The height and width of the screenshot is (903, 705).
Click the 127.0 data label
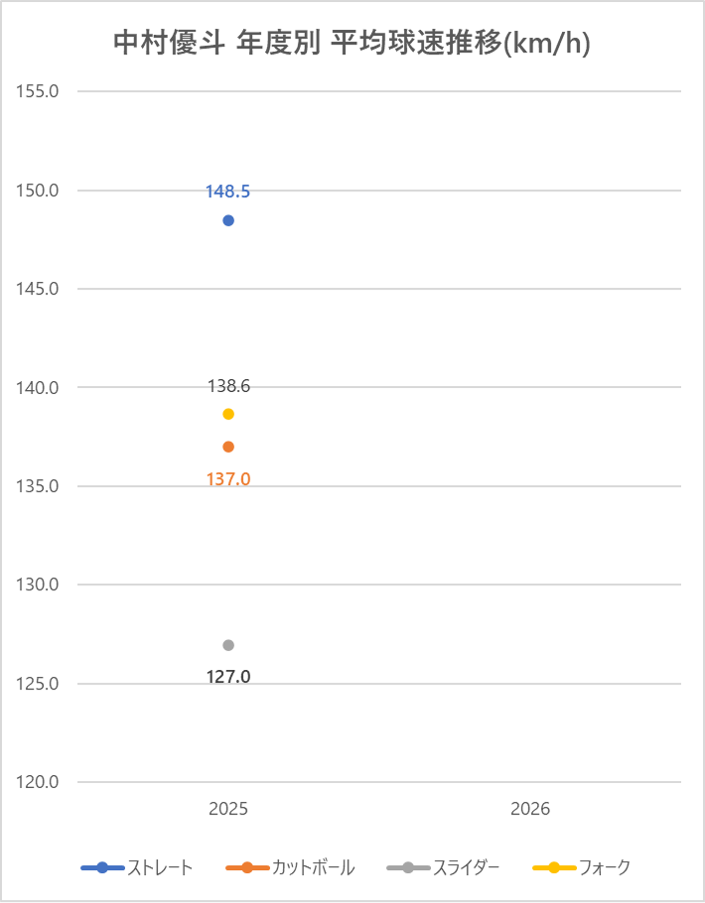click(228, 677)
